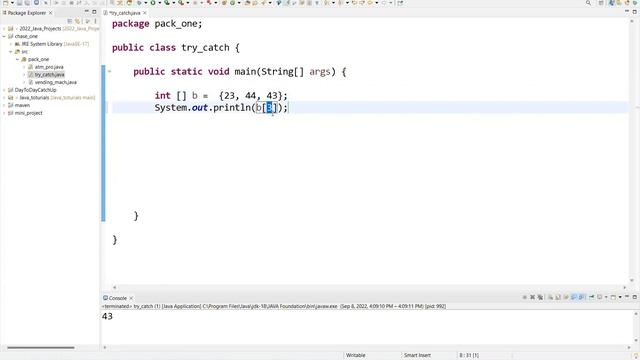Collapse the pack_one package node

(x=18, y=59)
